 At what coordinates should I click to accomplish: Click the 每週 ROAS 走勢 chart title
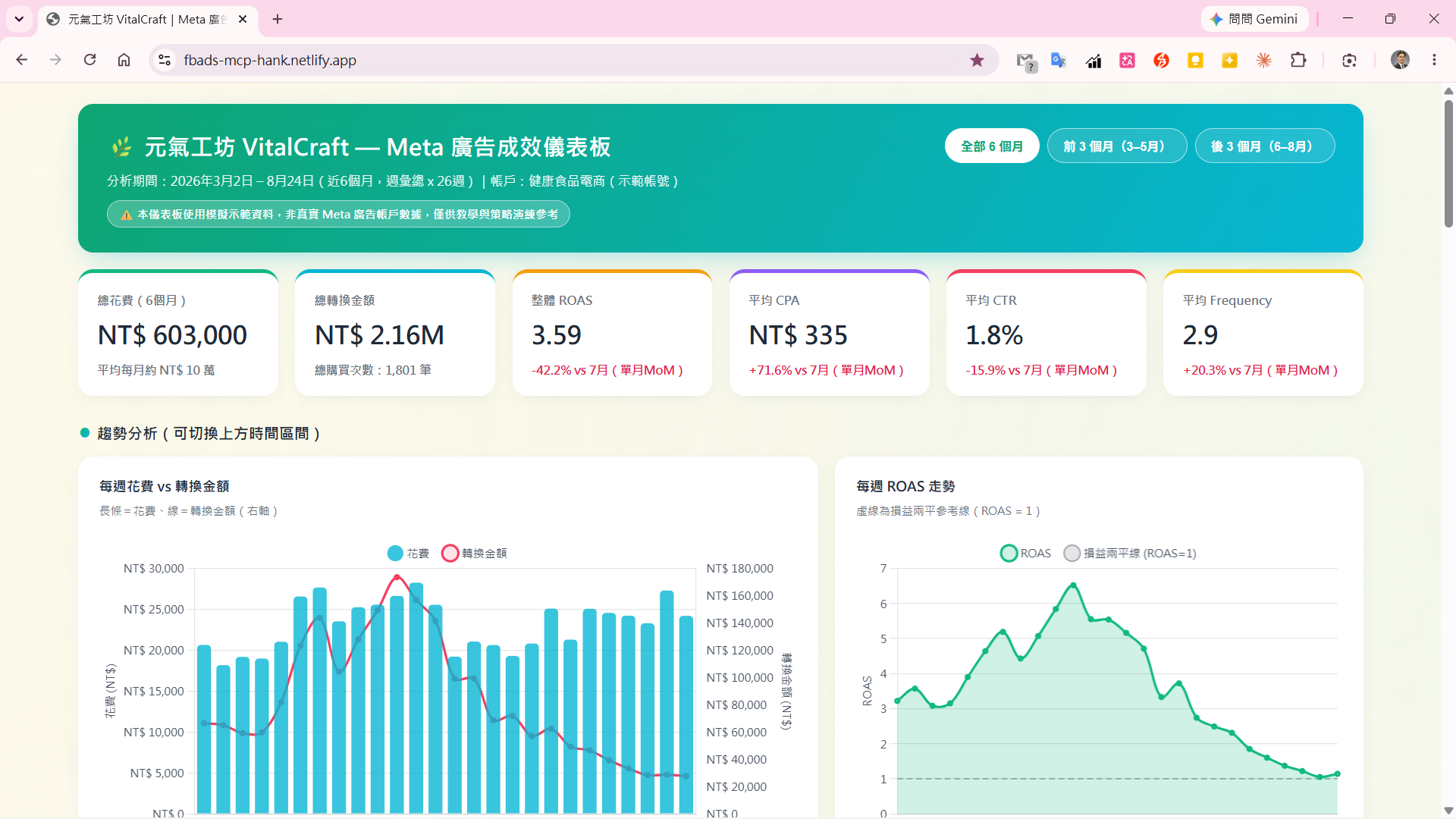point(905,486)
